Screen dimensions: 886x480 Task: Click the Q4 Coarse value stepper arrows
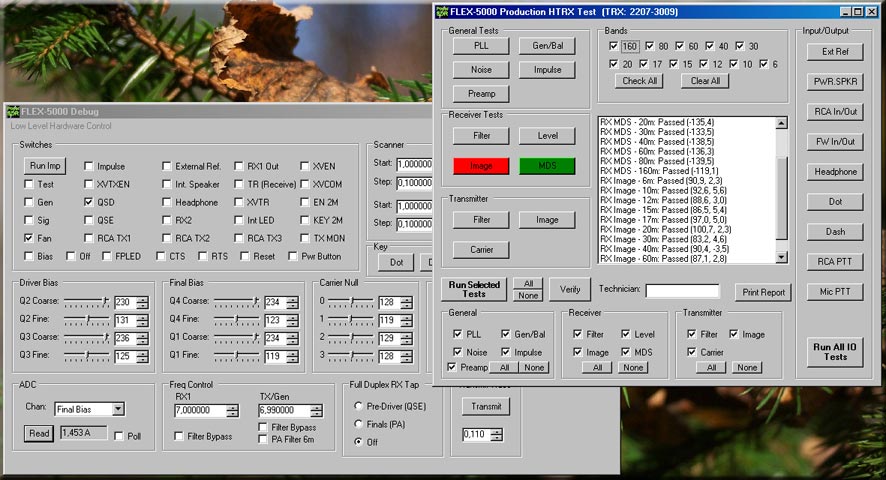tap(292, 302)
